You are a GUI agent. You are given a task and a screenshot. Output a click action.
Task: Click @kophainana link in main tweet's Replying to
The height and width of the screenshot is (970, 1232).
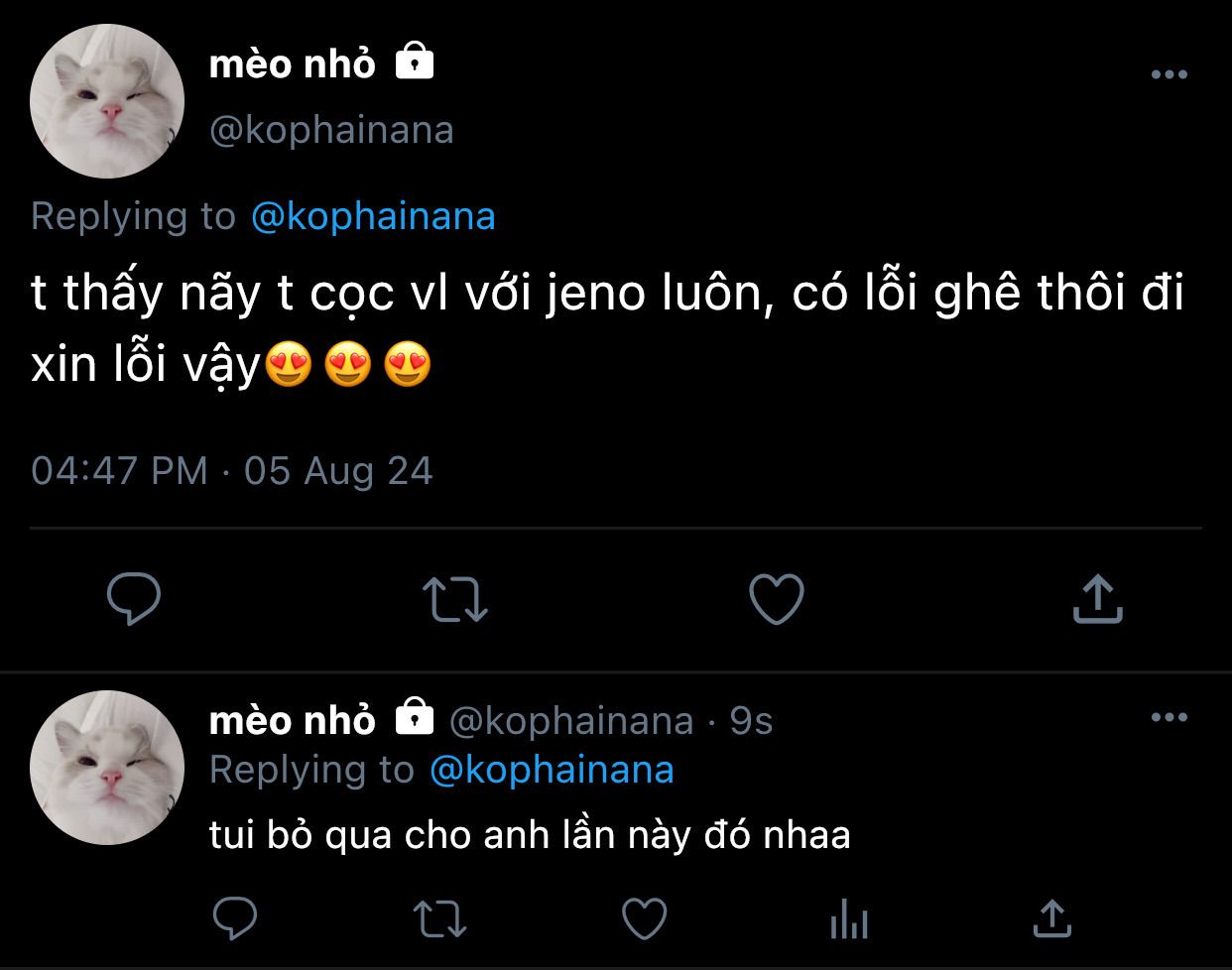[373, 216]
